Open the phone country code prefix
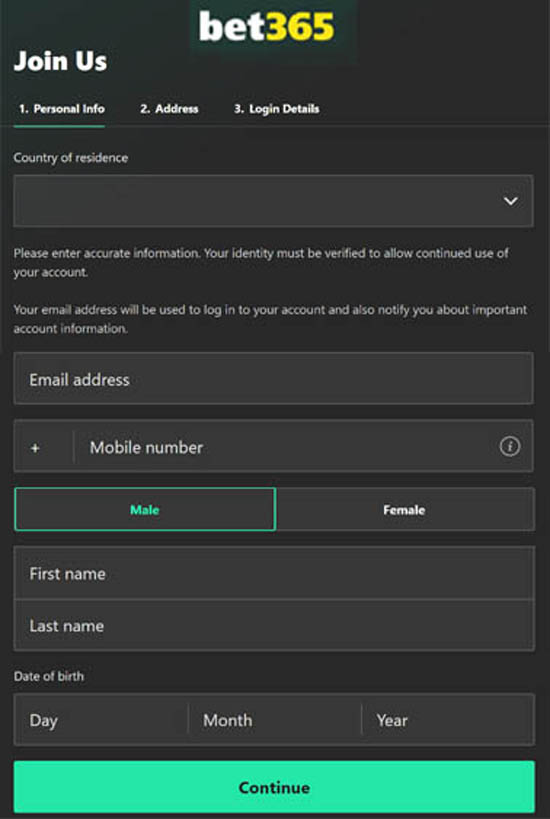550x819 pixels. tap(44, 447)
